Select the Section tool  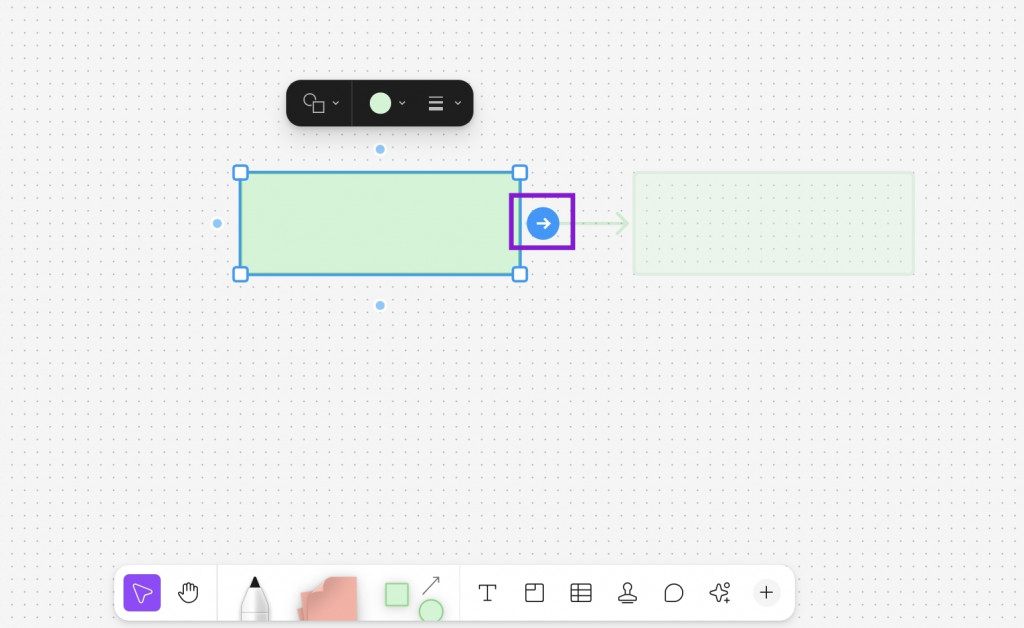point(534,593)
